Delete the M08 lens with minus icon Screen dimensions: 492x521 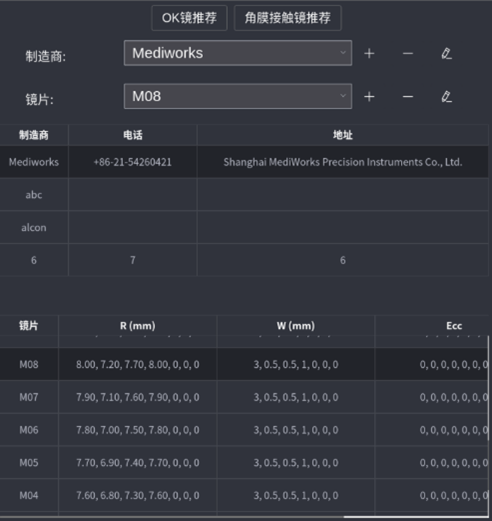[x=408, y=97]
